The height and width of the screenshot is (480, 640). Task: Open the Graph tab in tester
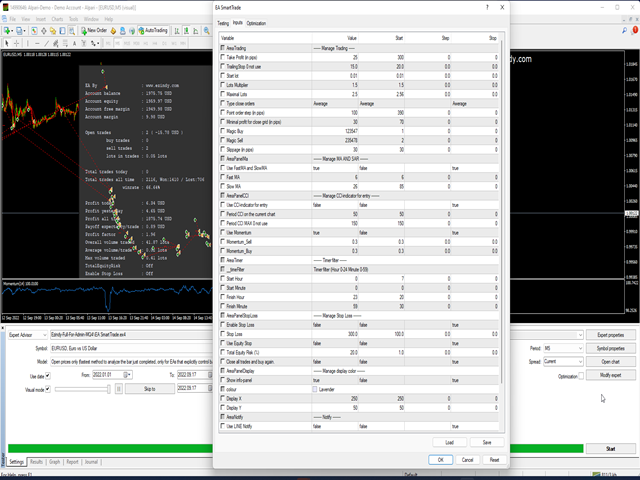click(54, 462)
